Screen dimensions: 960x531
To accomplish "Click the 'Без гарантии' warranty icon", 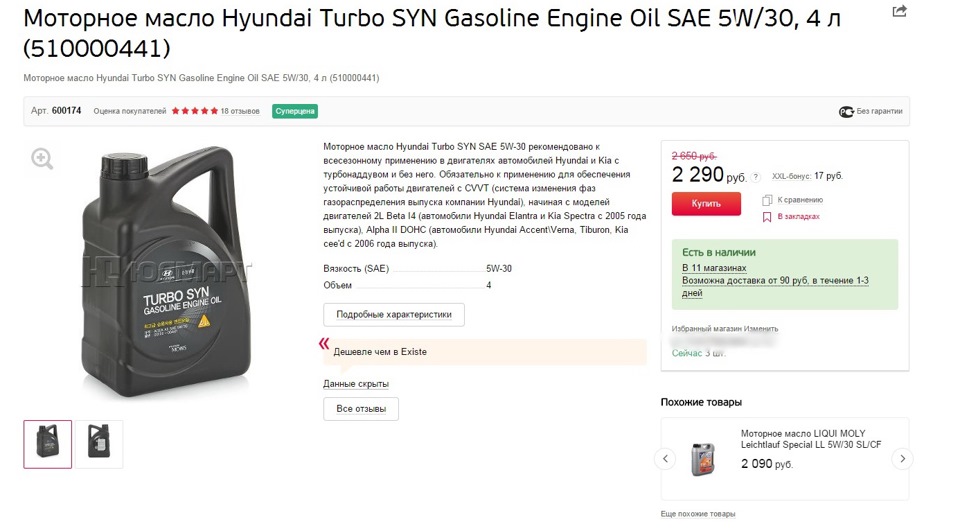I will 846,112.
